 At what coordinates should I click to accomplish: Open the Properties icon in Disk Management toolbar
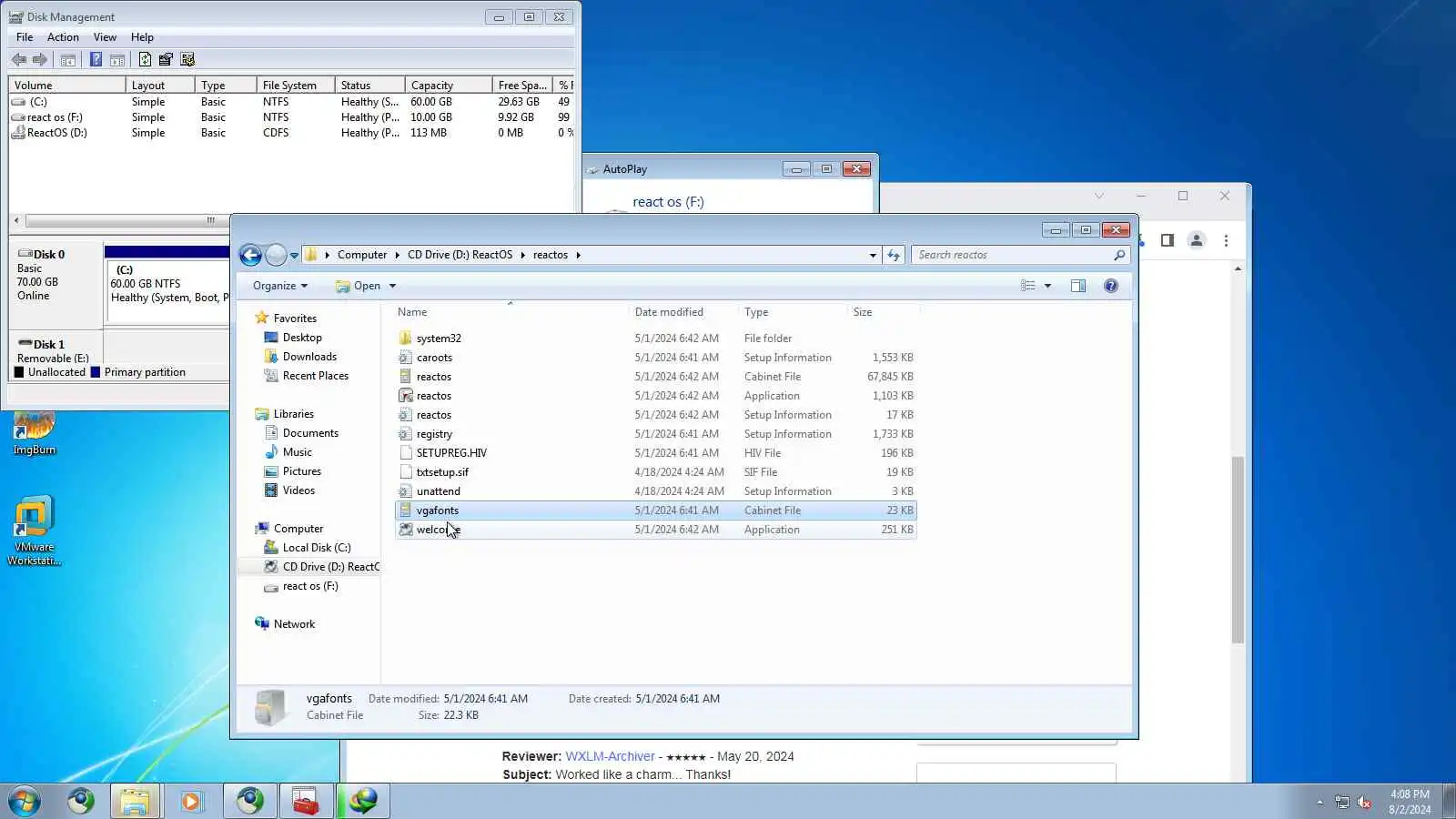click(x=166, y=60)
